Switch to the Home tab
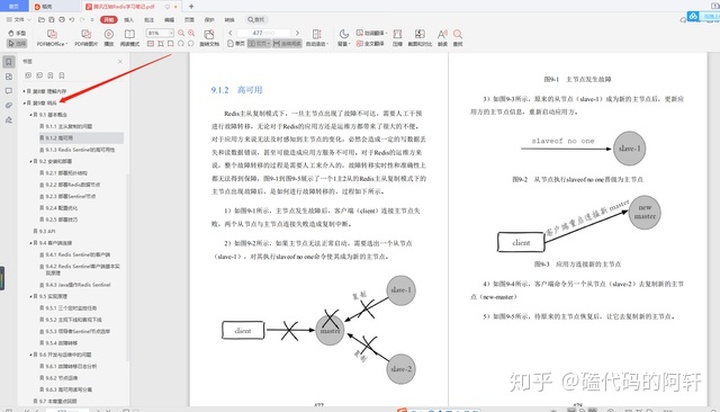Image resolution: width=720 pixels, height=412 pixels. [x=14, y=6]
